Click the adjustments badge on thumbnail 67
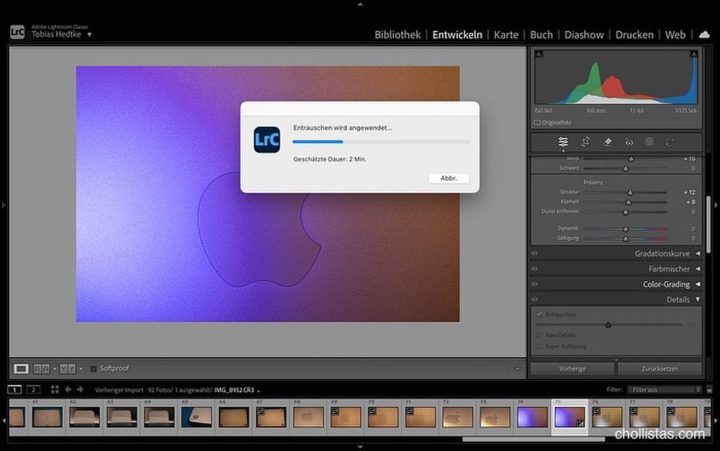 coord(261,412)
